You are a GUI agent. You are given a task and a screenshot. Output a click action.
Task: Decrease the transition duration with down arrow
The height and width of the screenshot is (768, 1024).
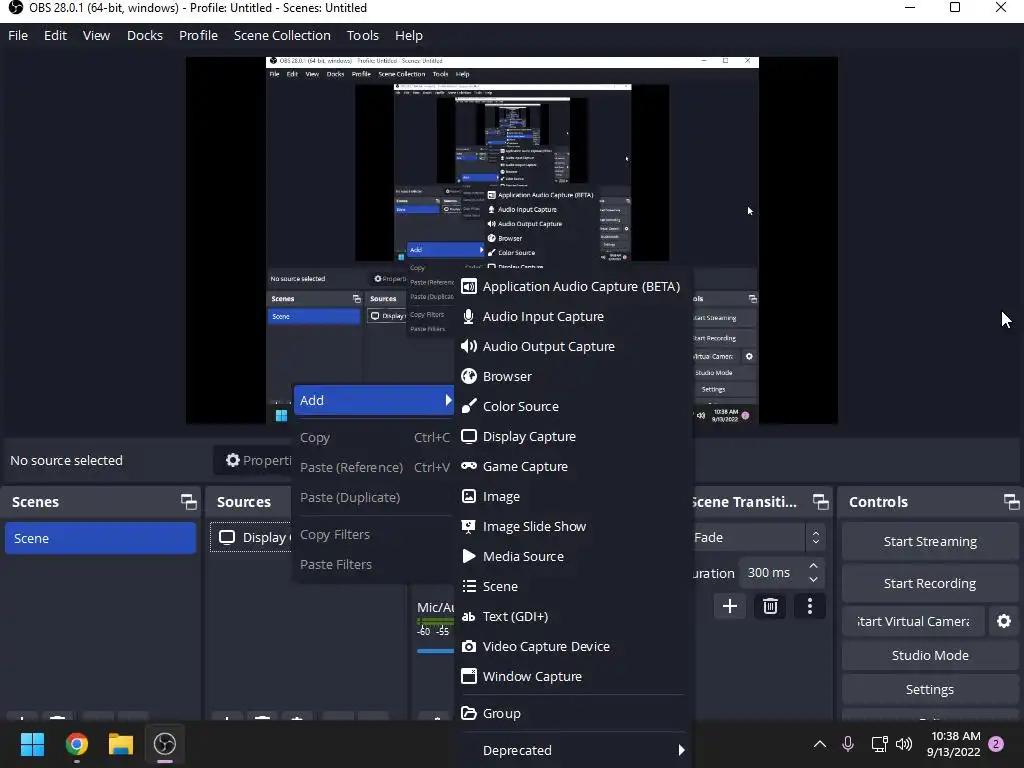[813, 579]
